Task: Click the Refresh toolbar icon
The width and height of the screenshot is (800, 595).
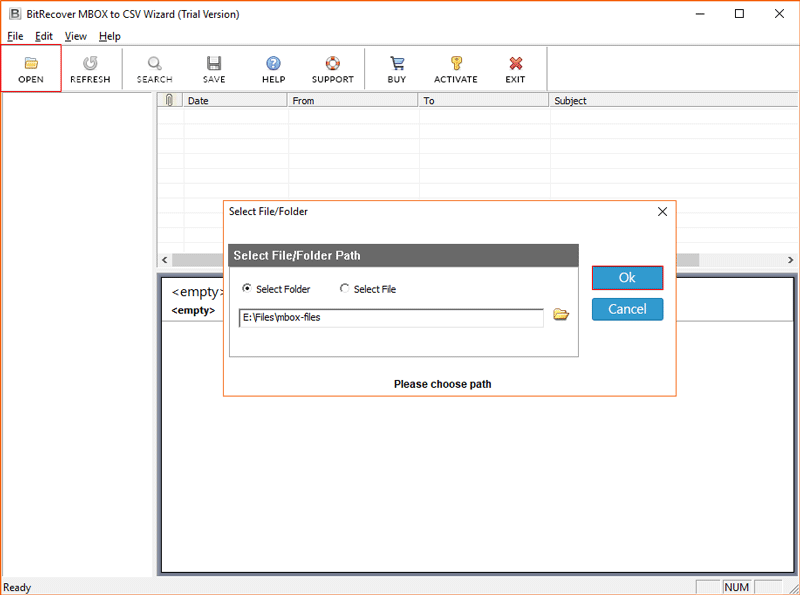Action: (x=90, y=63)
